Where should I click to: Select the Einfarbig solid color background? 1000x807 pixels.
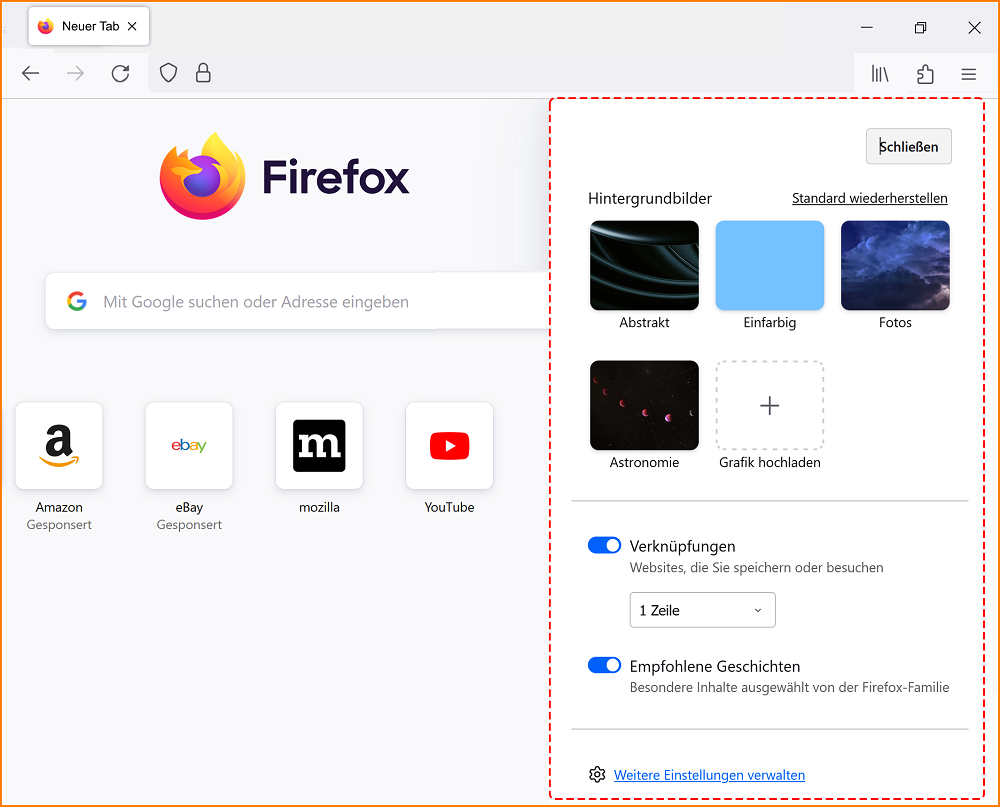(x=769, y=265)
